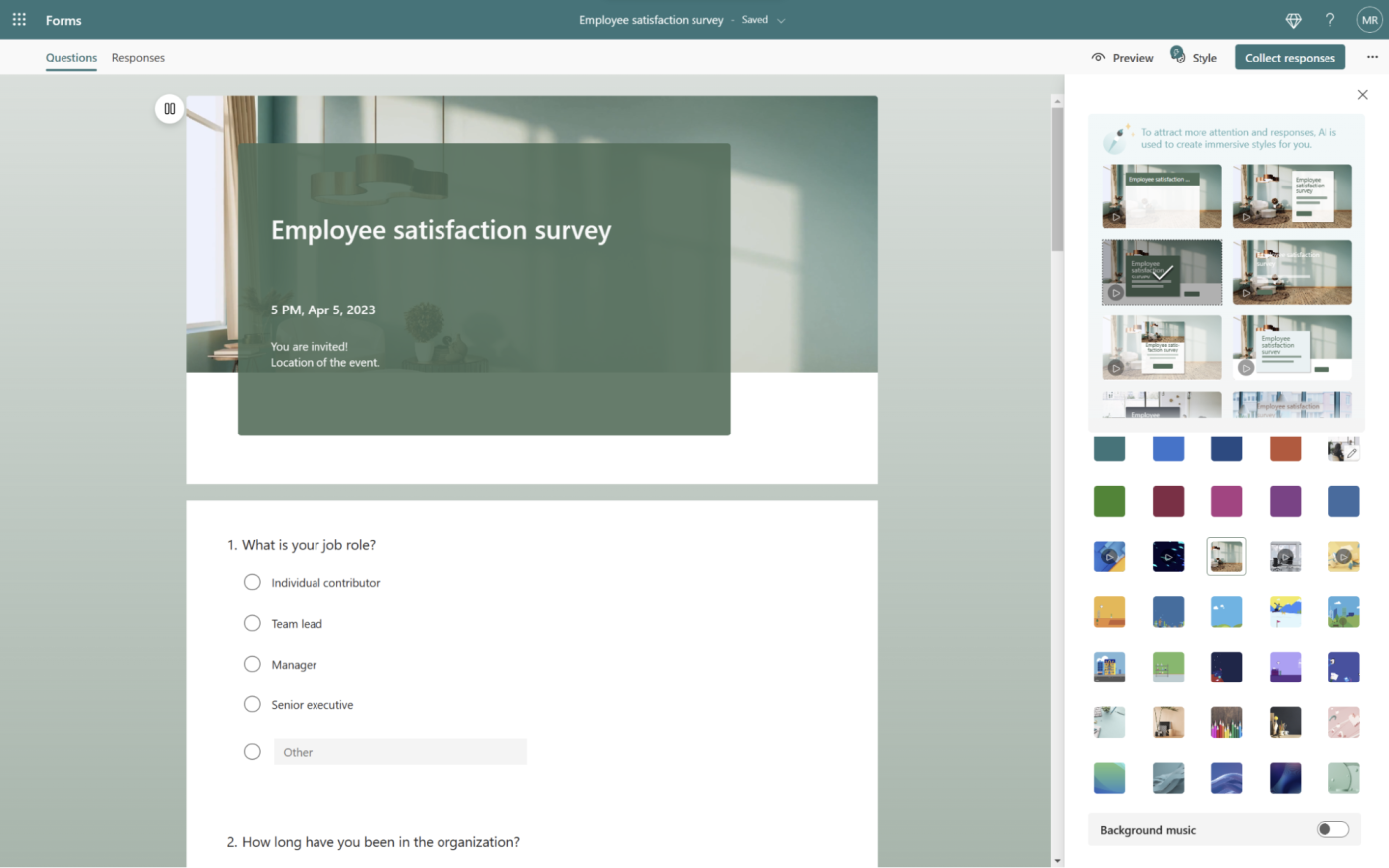Click the form header collapse icon on the banner
Screen dimensions: 1389x868
point(169,108)
